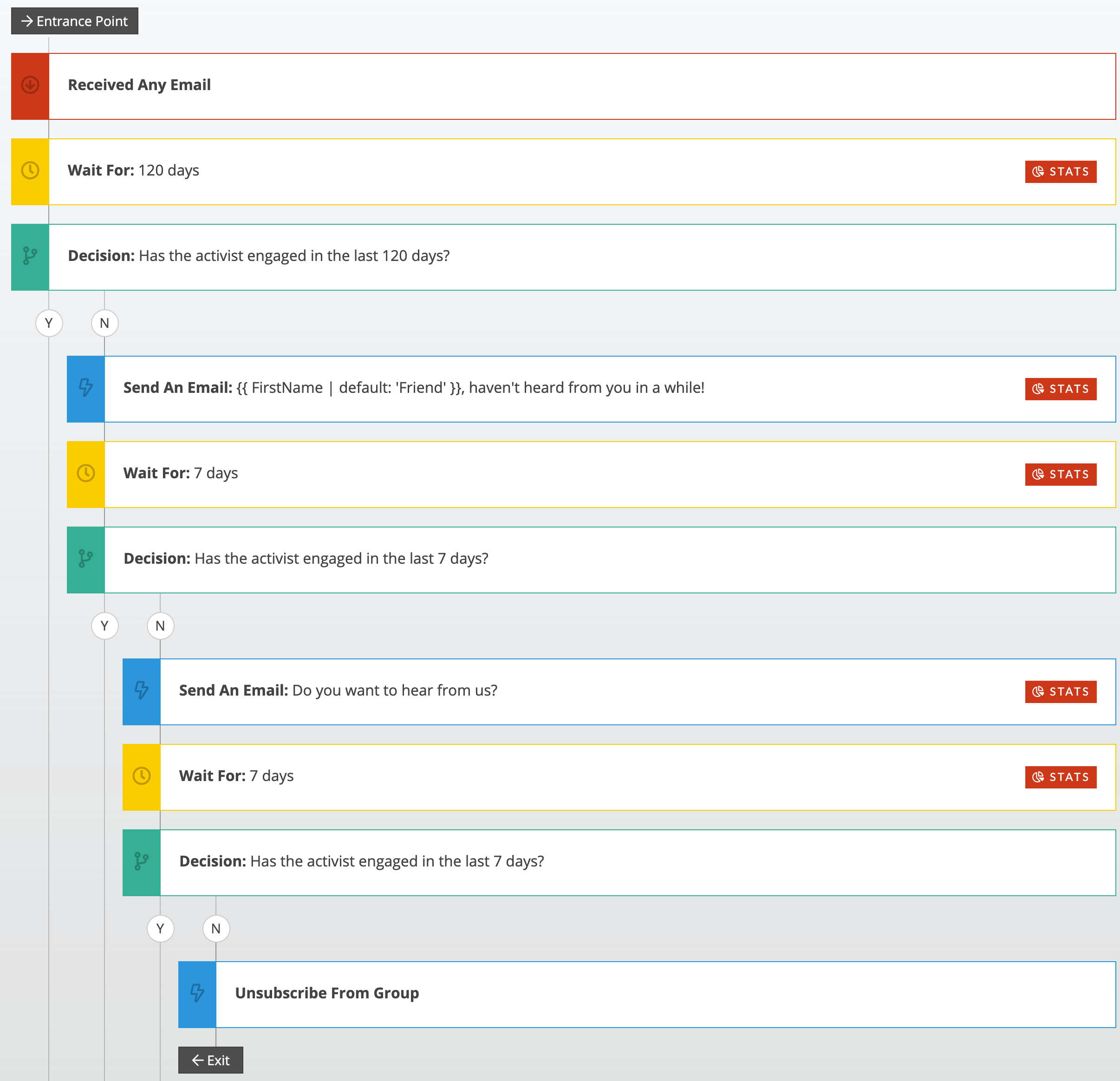Open decision 'engaged in the last 120 days?'
This screenshot has width=1120, height=1081.
tap(563, 257)
